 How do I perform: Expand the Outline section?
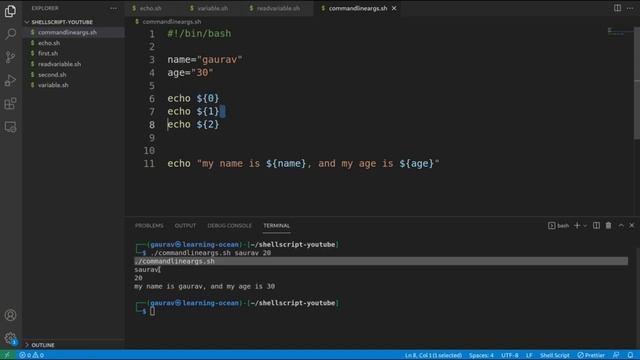tap(42, 345)
